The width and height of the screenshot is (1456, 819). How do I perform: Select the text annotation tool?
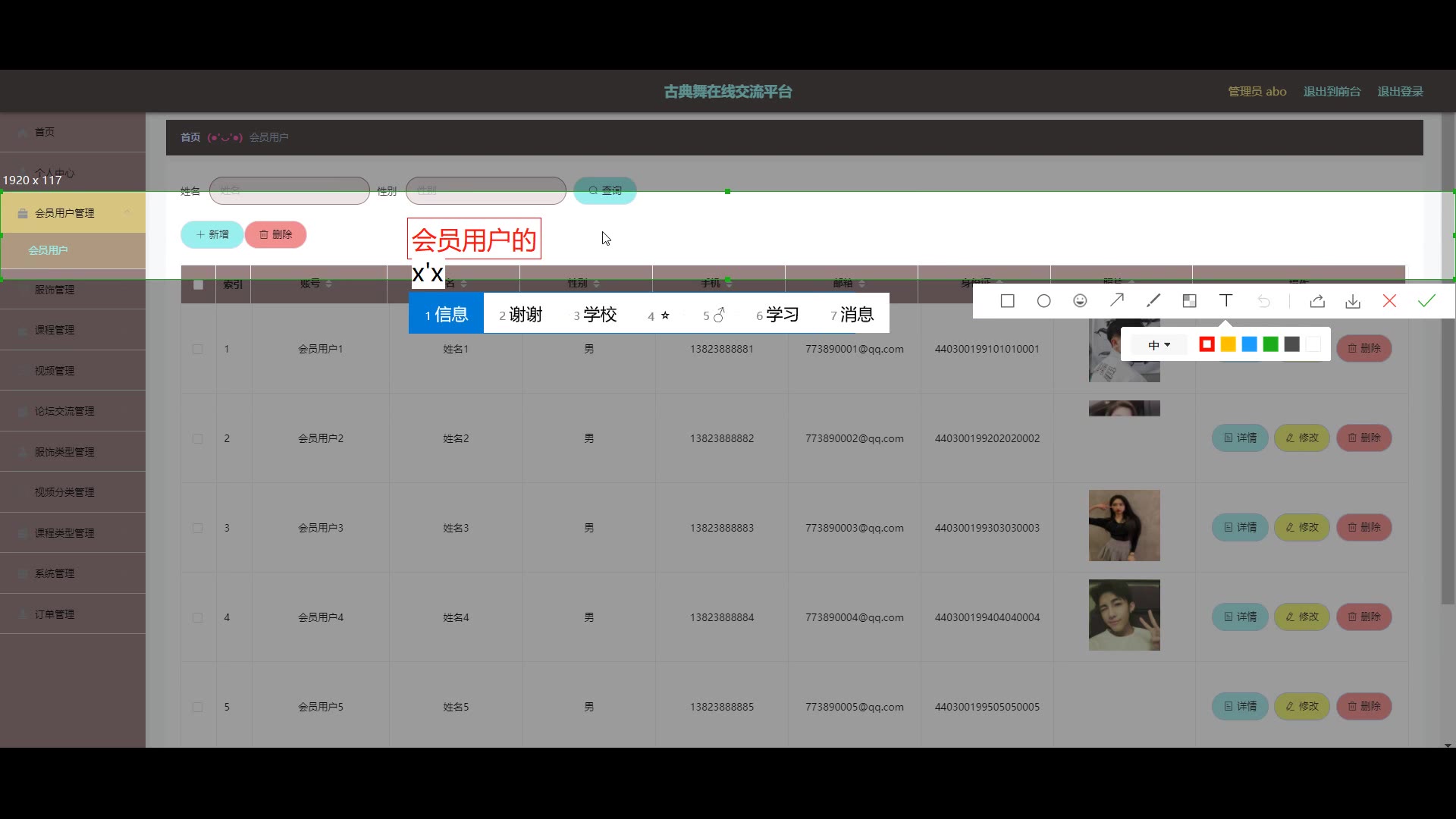tap(1225, 301)
